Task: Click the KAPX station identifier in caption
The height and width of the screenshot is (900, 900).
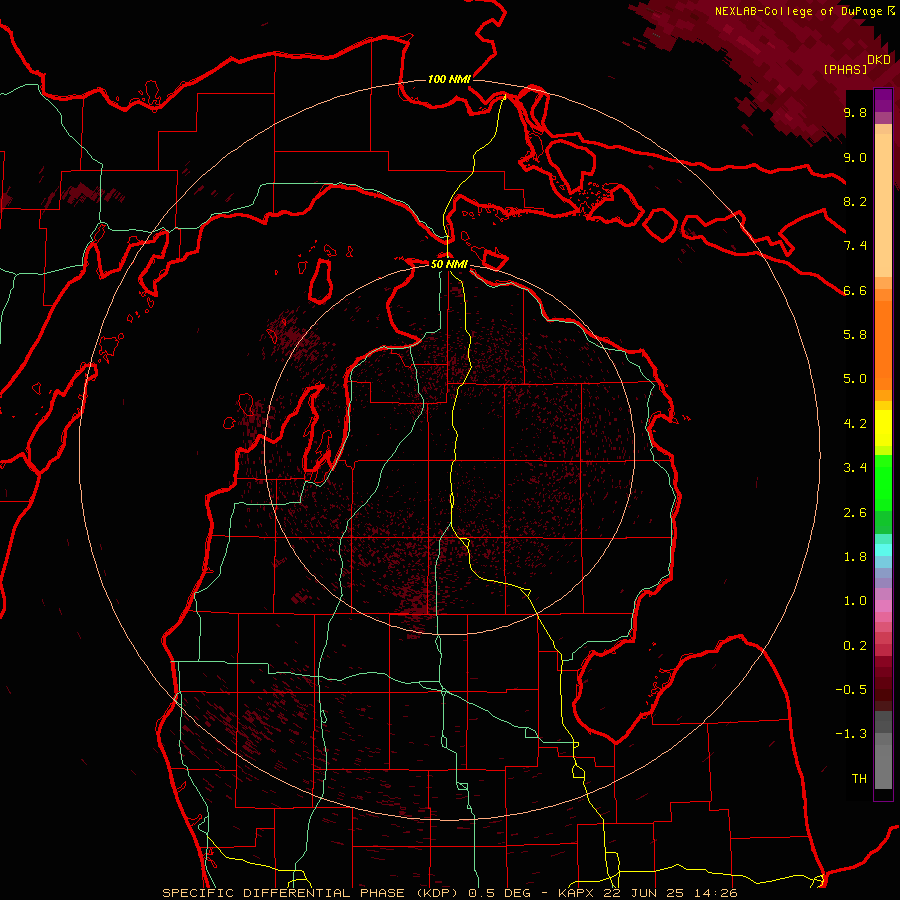Action: click(x=578, y=893)
